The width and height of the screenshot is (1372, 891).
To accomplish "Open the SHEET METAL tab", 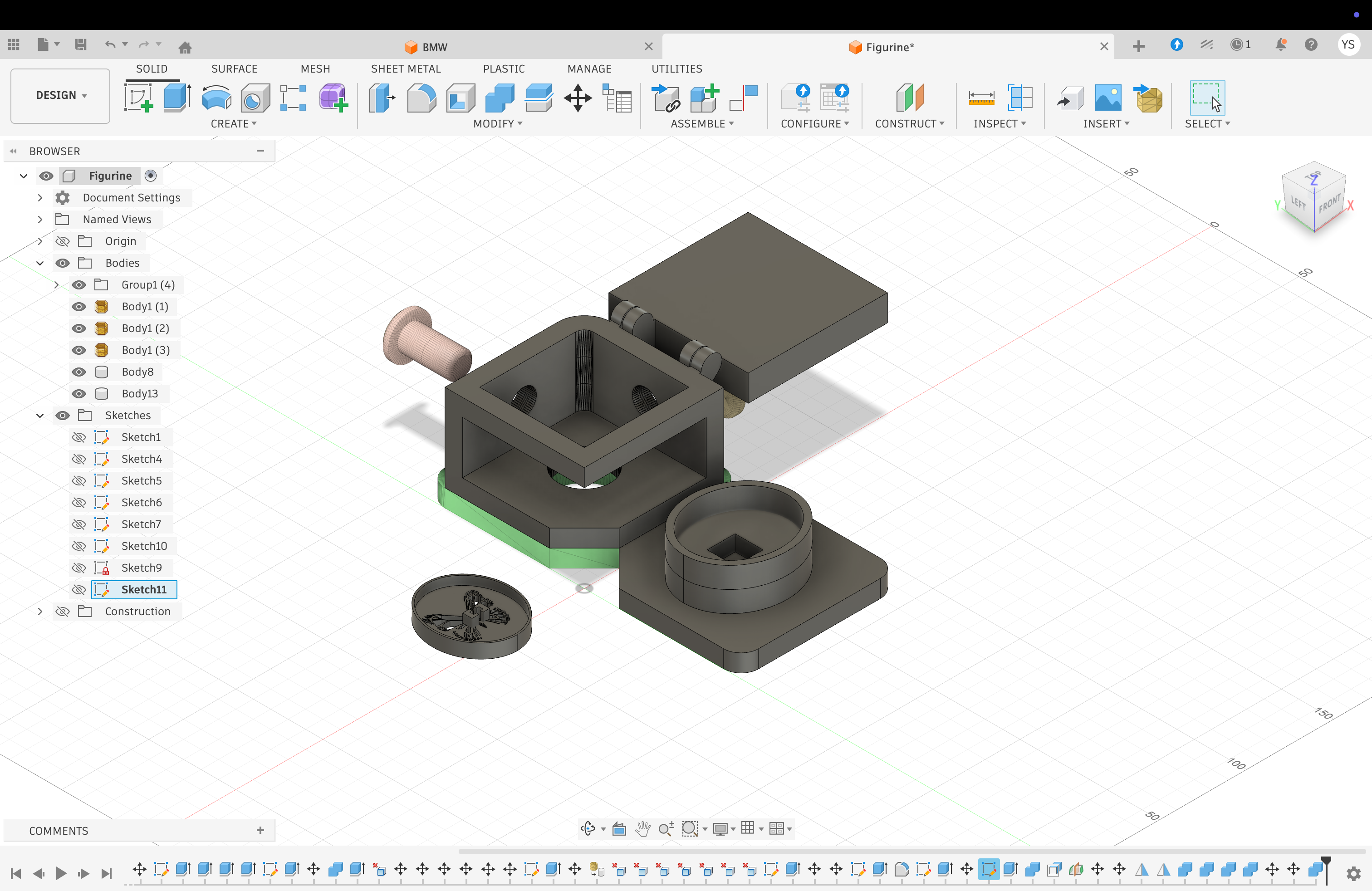I will coord(406,69).
